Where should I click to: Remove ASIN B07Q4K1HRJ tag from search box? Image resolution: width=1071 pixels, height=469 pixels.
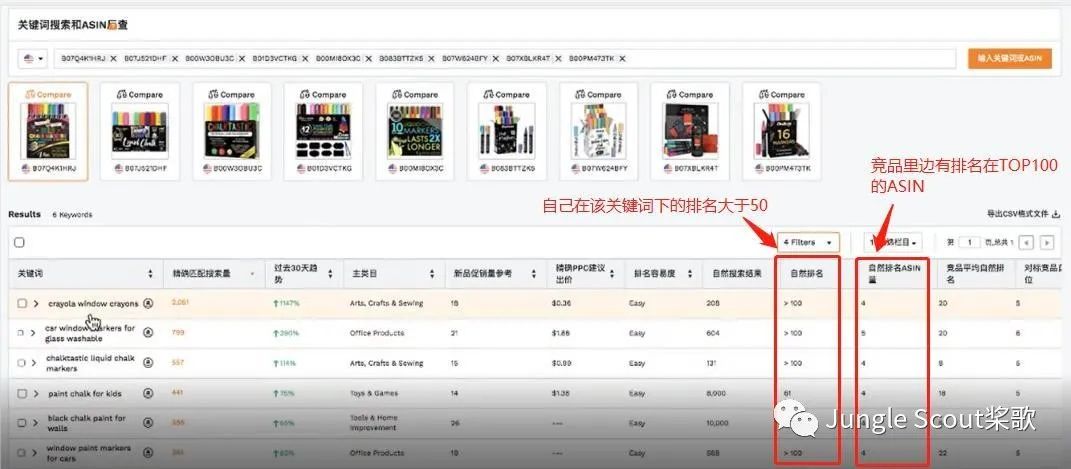pyautogui.click(x=113, y=59)
